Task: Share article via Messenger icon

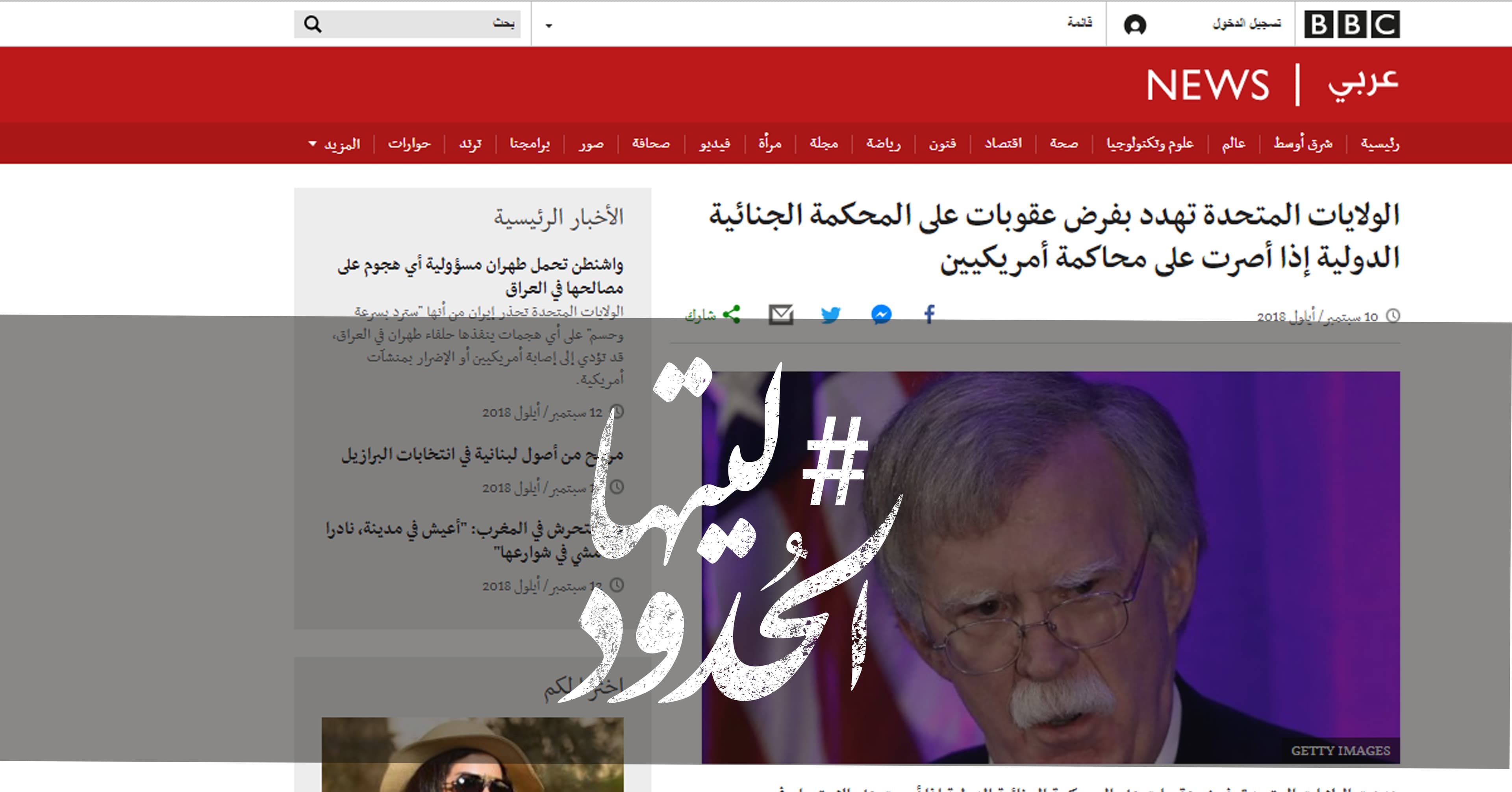Action: tap(881, 315)
